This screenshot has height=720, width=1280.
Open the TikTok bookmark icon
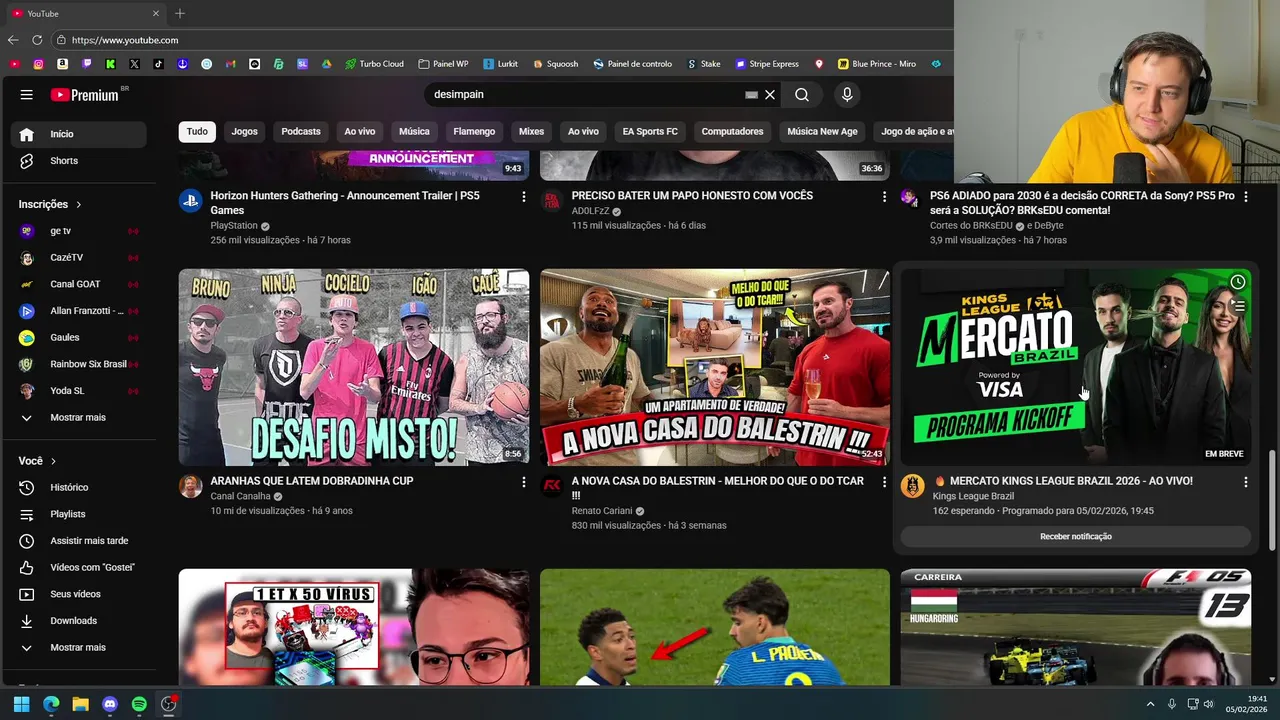click(159, 64)
